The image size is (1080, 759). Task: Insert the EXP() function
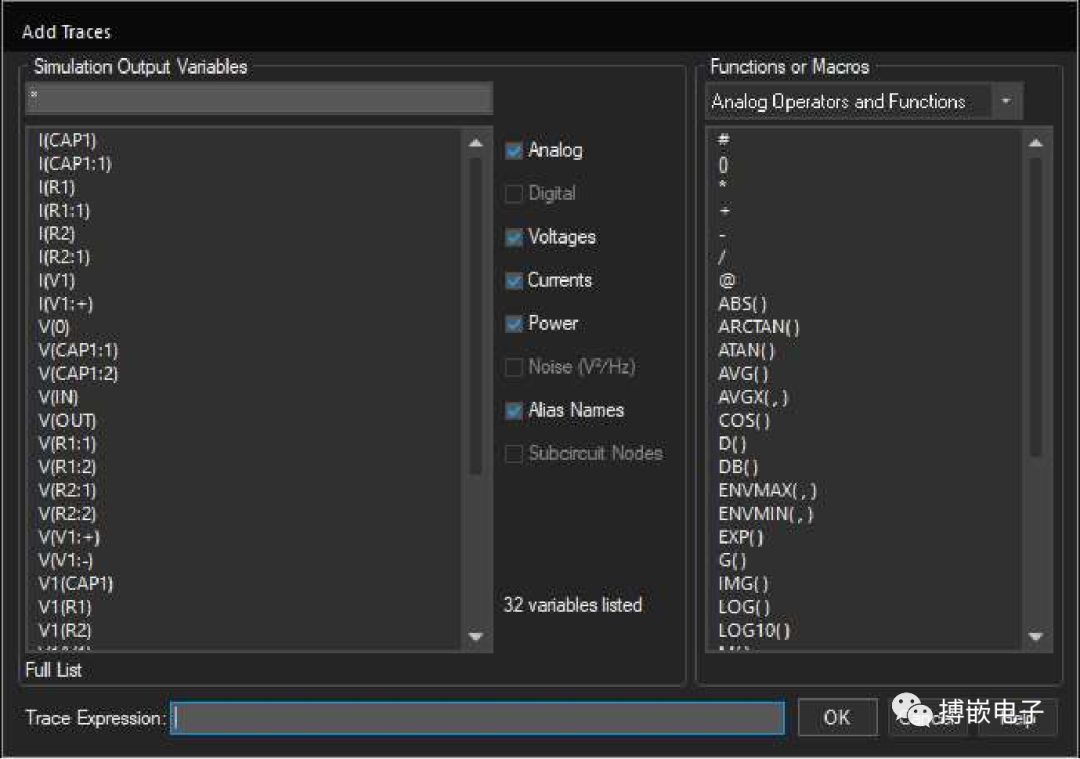coord(741,538)
